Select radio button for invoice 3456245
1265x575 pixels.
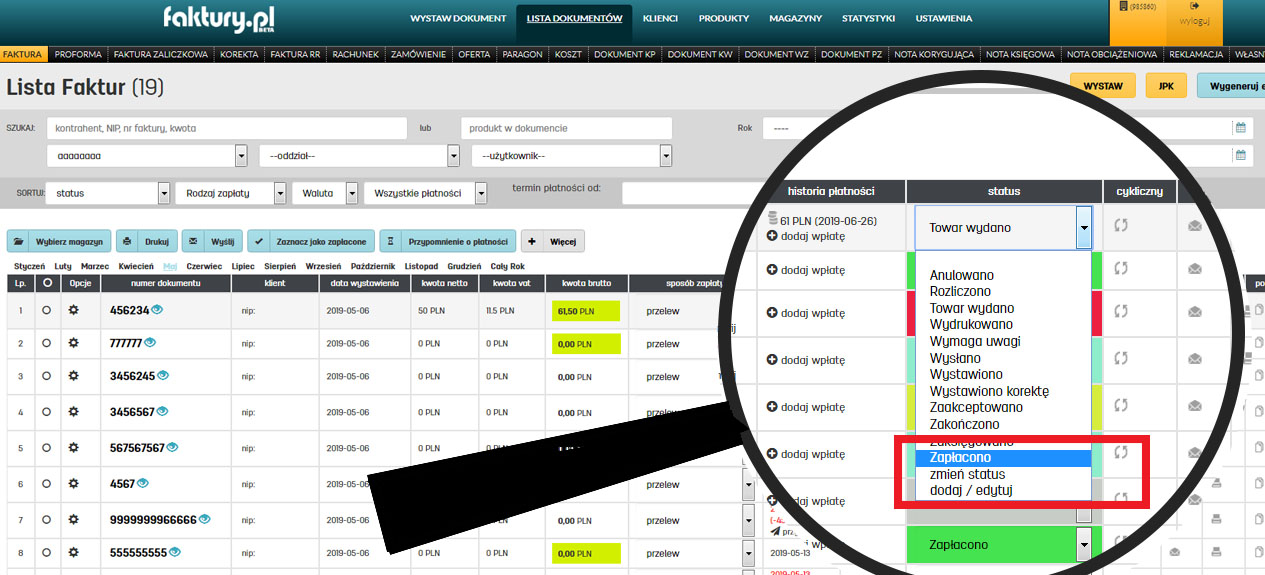click(46, 377)
